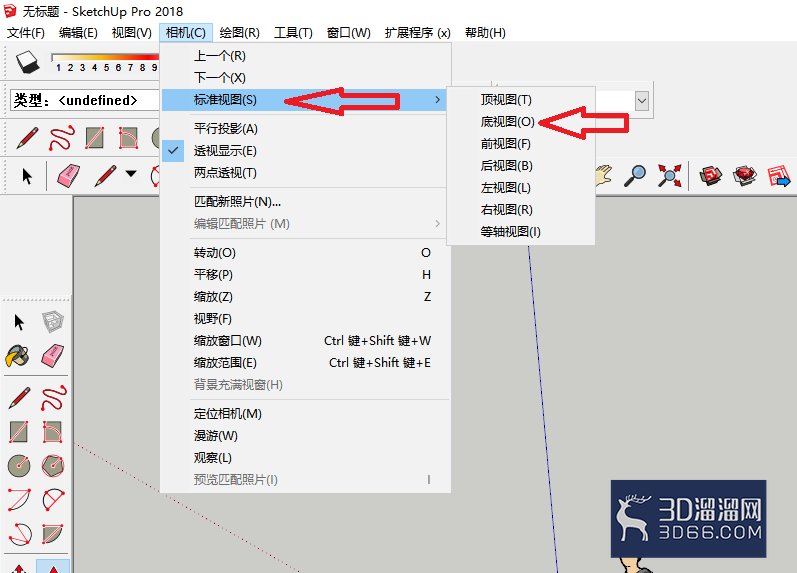Viewport: 797px width, 573px height.
Task: Select the 3-Point Arc tool
Action: (20, 533)
